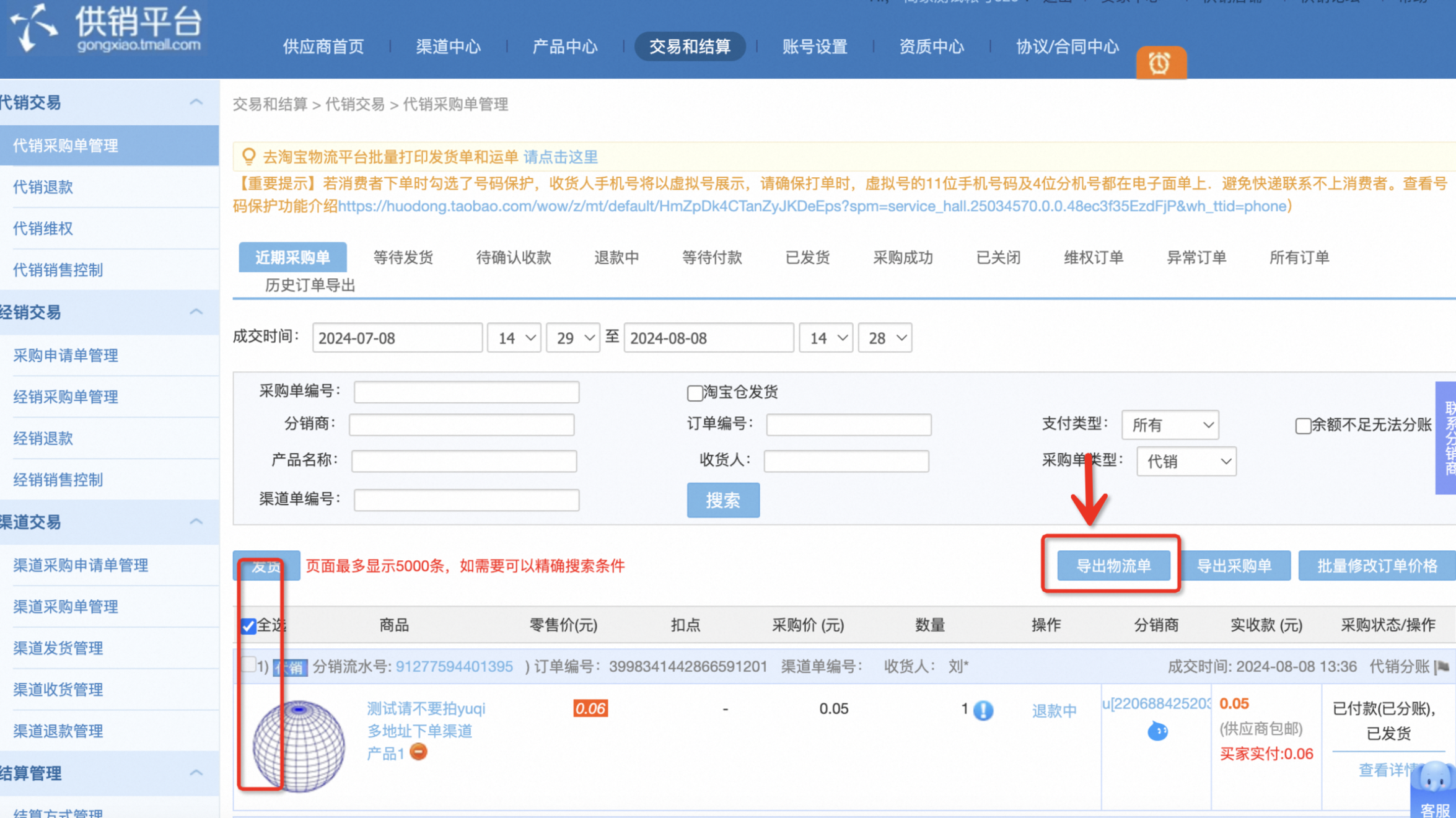Click the 收货人 input field
This screenshot has width=1456, height=818.
(x=846, y=461)
